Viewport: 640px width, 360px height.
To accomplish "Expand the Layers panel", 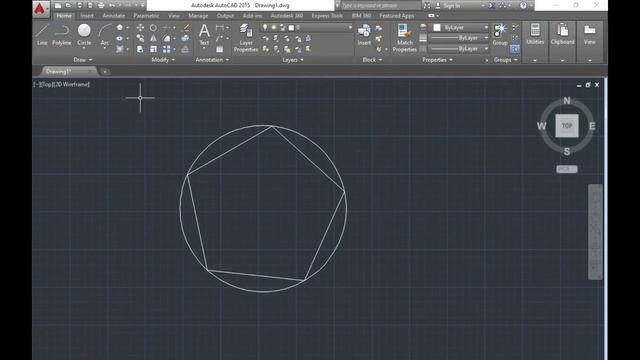I will tap(293, 60).
